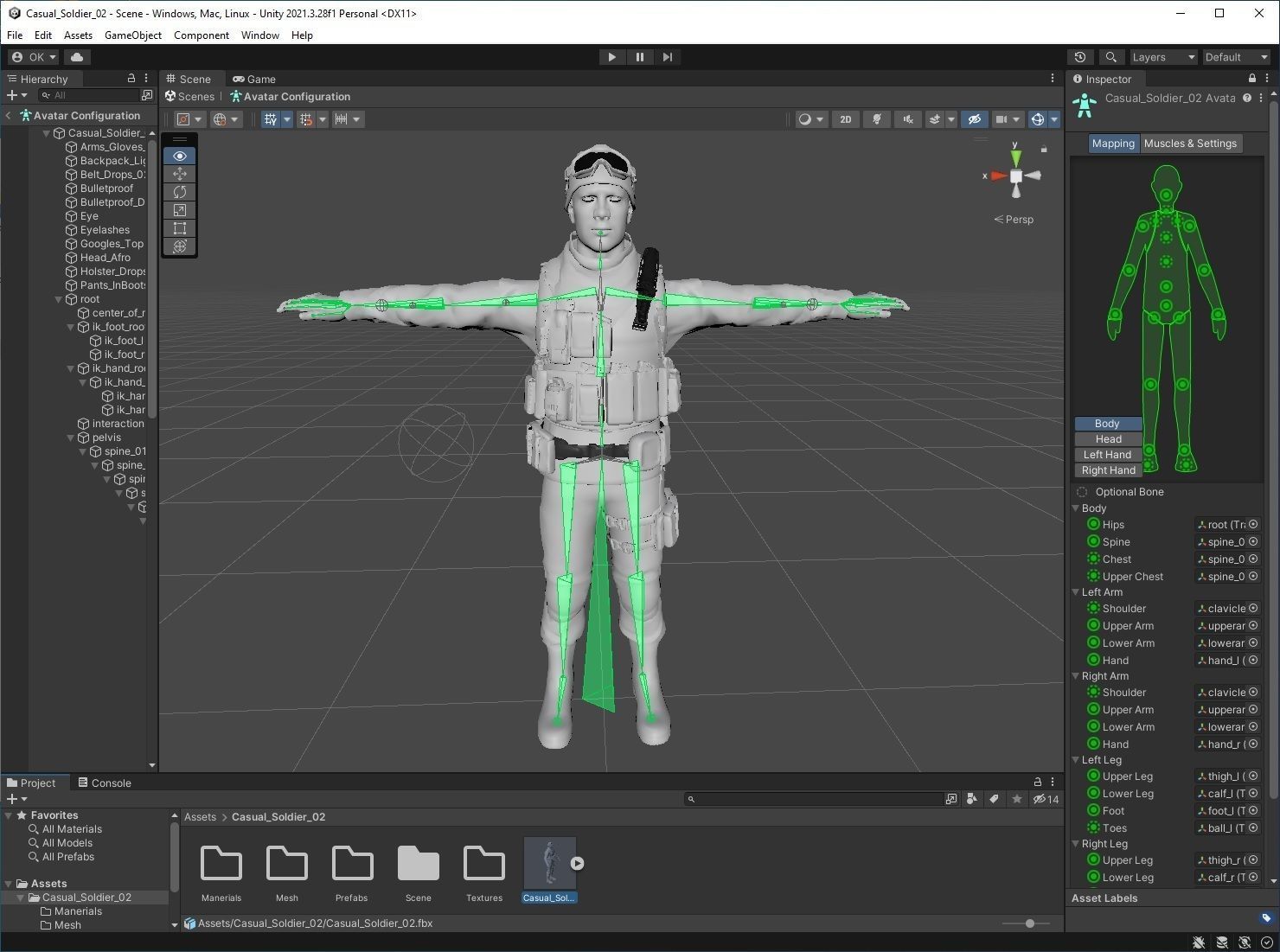The width and height of the screenshot is (1280, 952).
Task: Open the GameObject menu
Action: (133, 35)
